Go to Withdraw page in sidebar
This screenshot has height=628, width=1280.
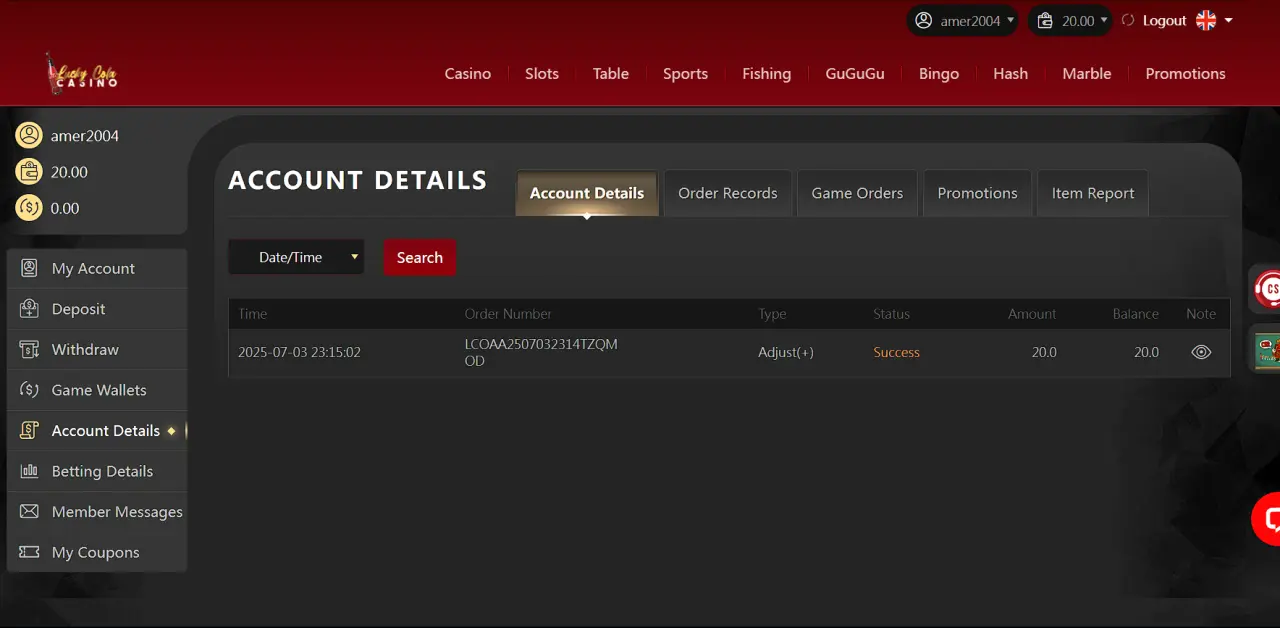(97, 349)
